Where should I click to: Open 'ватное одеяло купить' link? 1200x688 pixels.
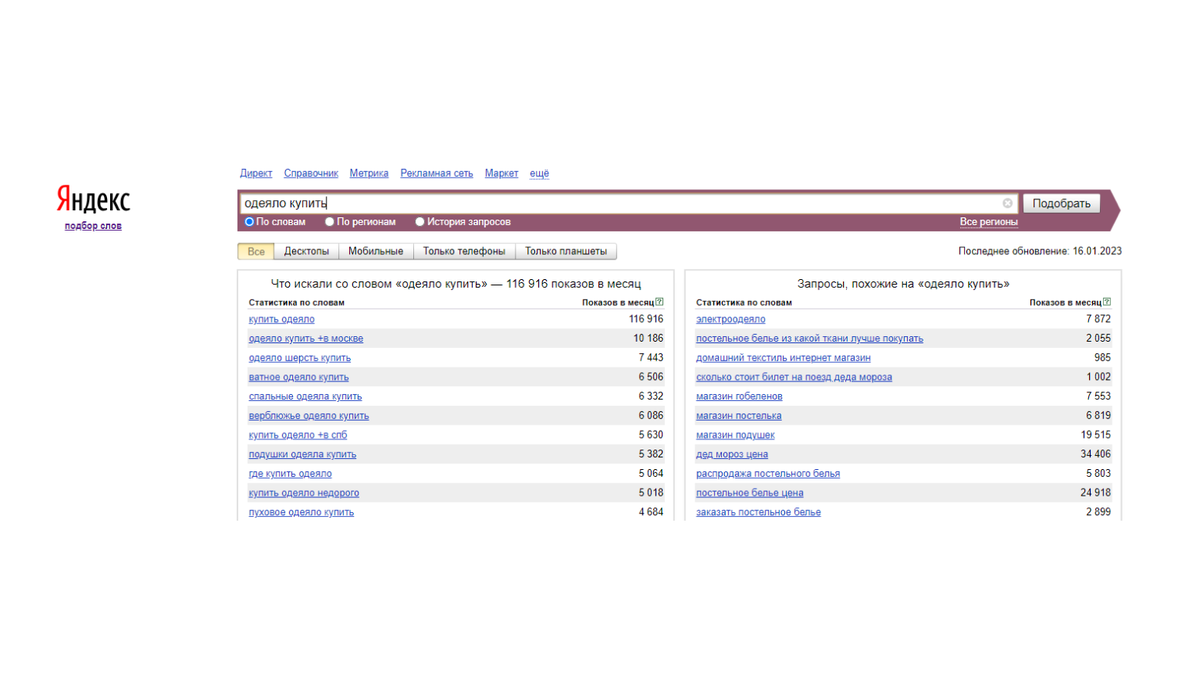pyautogui.click(x=299, y=377)
